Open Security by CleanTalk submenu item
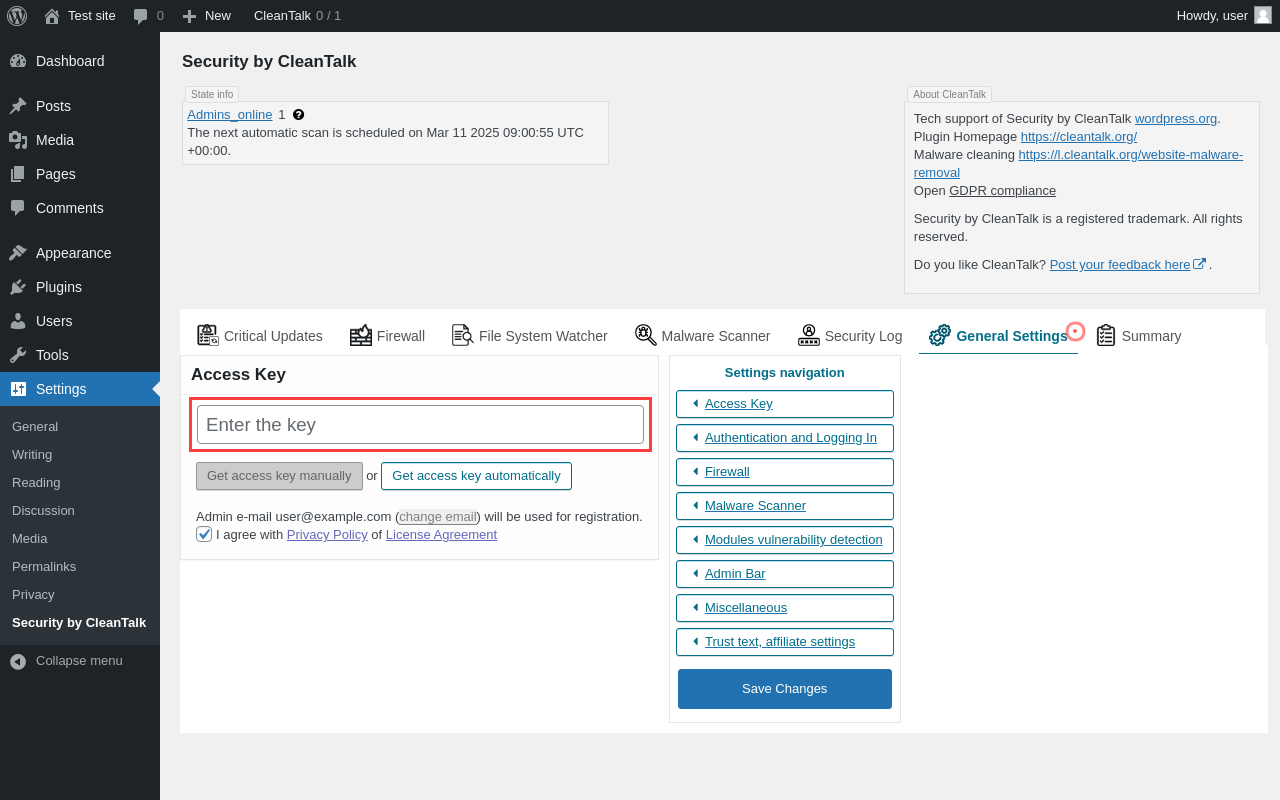The width and height of the screenshot is (1280, 800). [x=79, y=622]
